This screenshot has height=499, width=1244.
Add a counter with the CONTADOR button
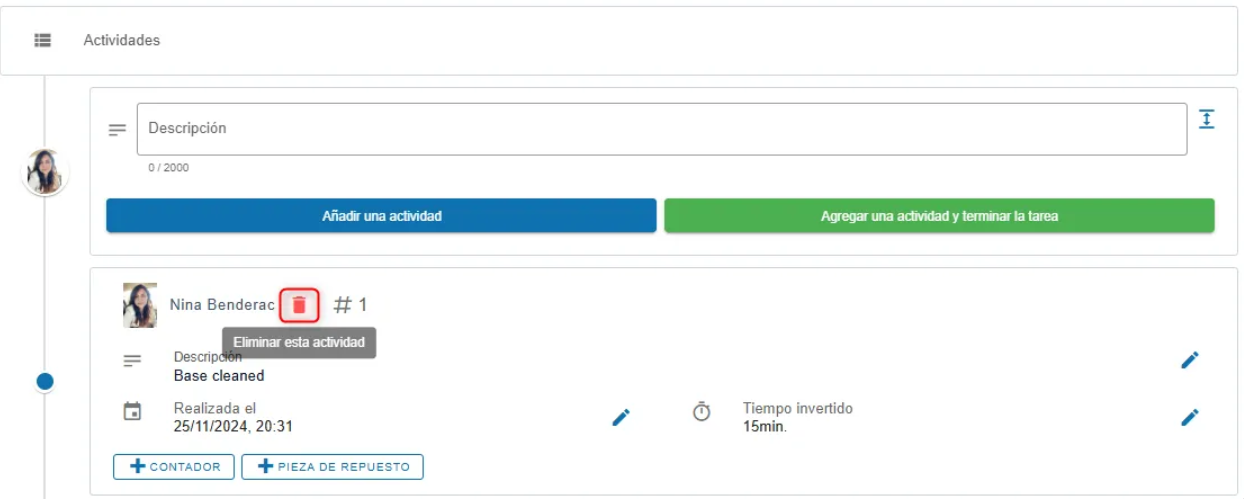pos(174,467)
